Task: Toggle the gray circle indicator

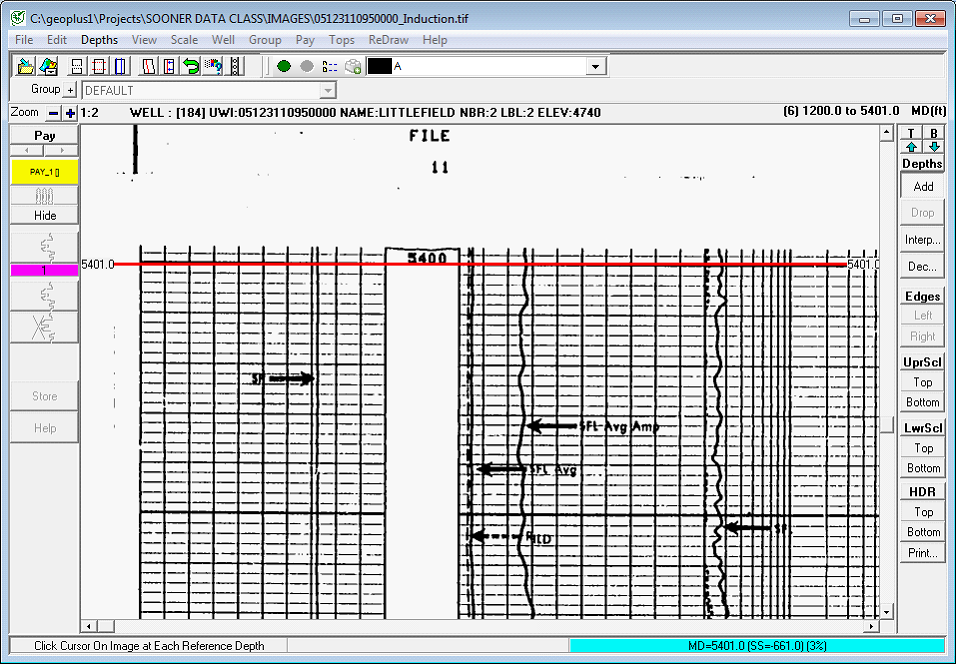Action: [307, 66]
